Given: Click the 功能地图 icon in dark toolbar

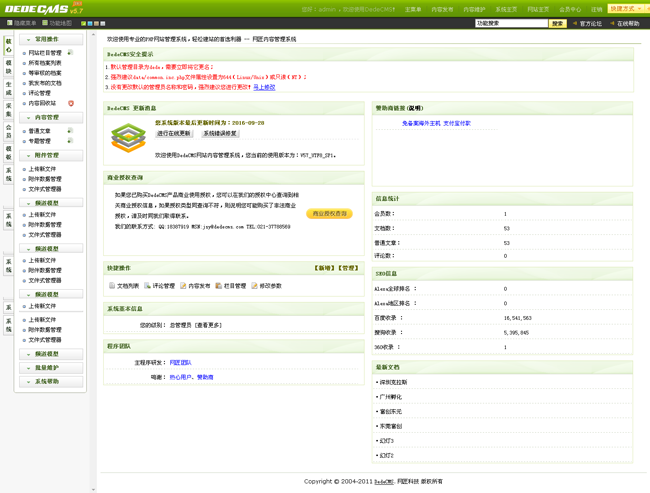Looking at the screenshot, I should point(45,23).
